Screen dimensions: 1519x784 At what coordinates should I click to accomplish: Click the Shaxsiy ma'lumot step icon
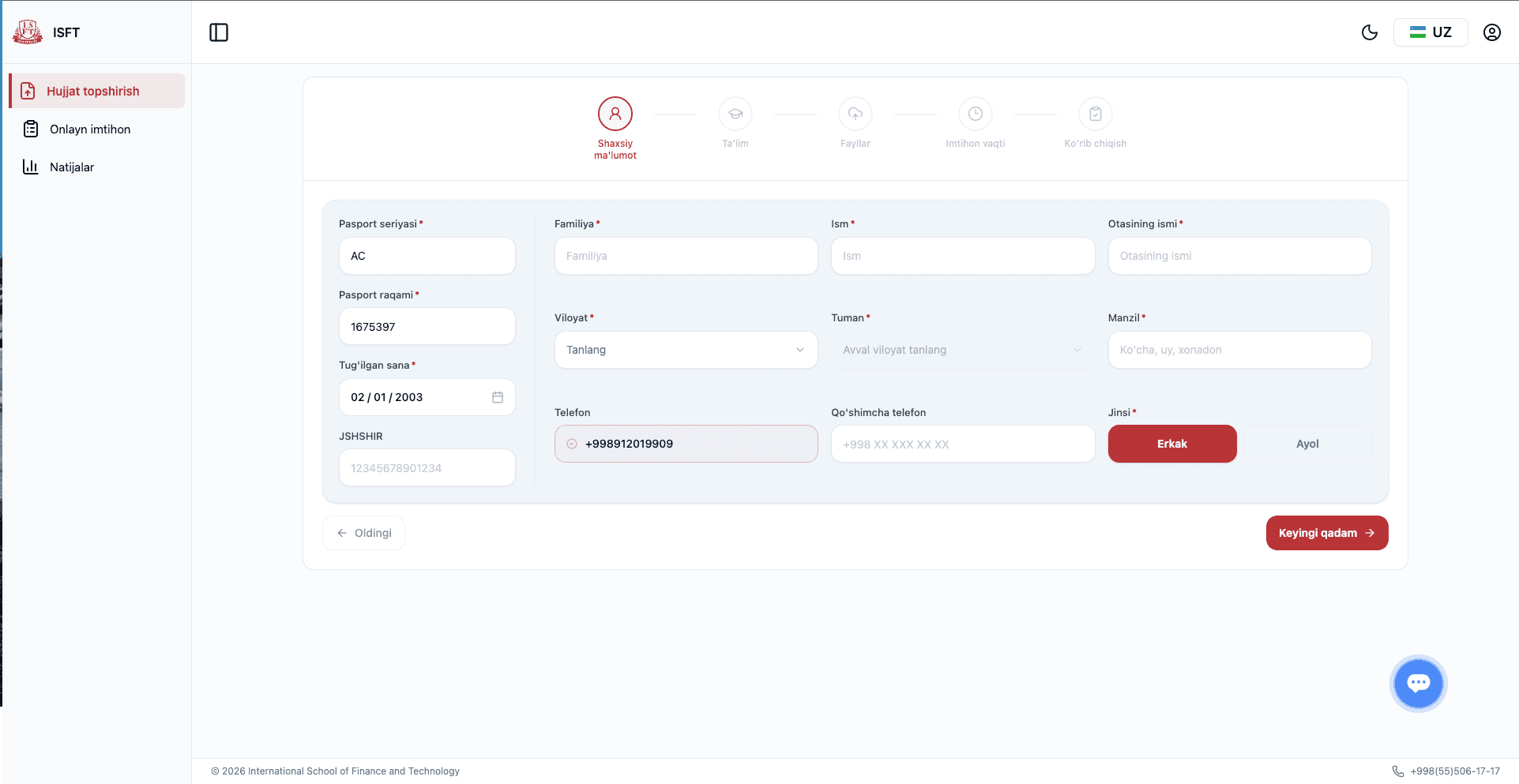coord(615,114)
